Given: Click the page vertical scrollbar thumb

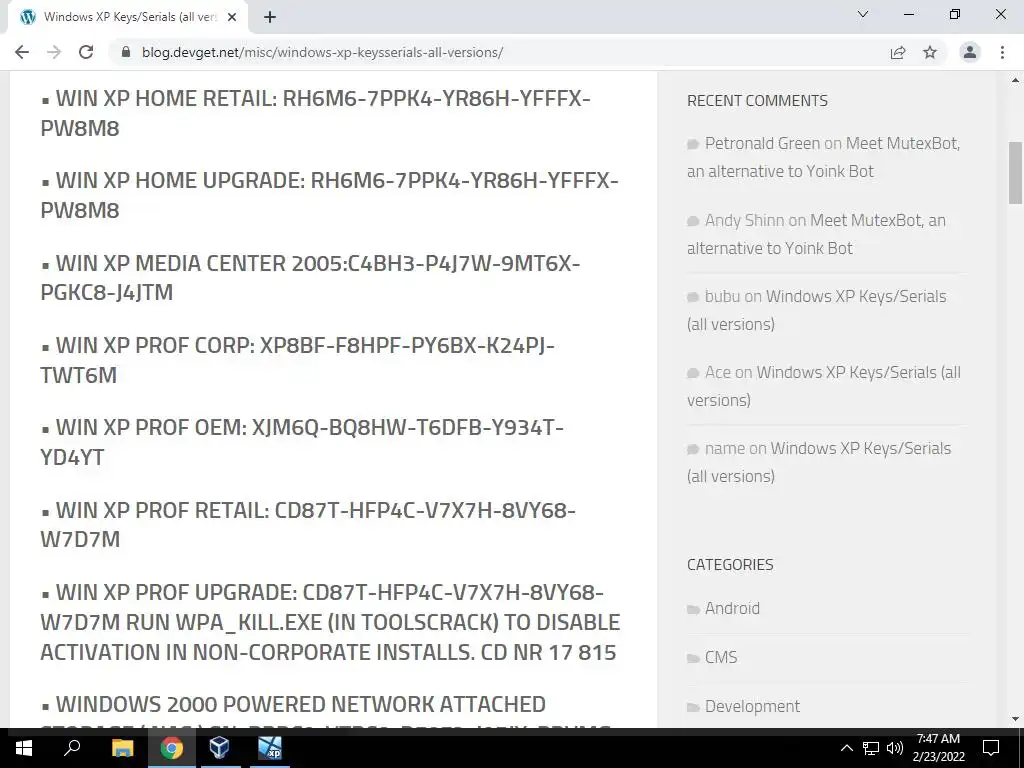Looking at the screenshot, I should pyautogui.click(x=1016, y=172).
